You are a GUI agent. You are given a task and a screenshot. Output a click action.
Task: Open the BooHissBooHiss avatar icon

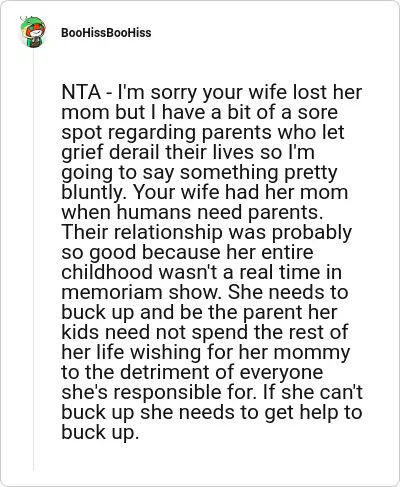(33, 32)
